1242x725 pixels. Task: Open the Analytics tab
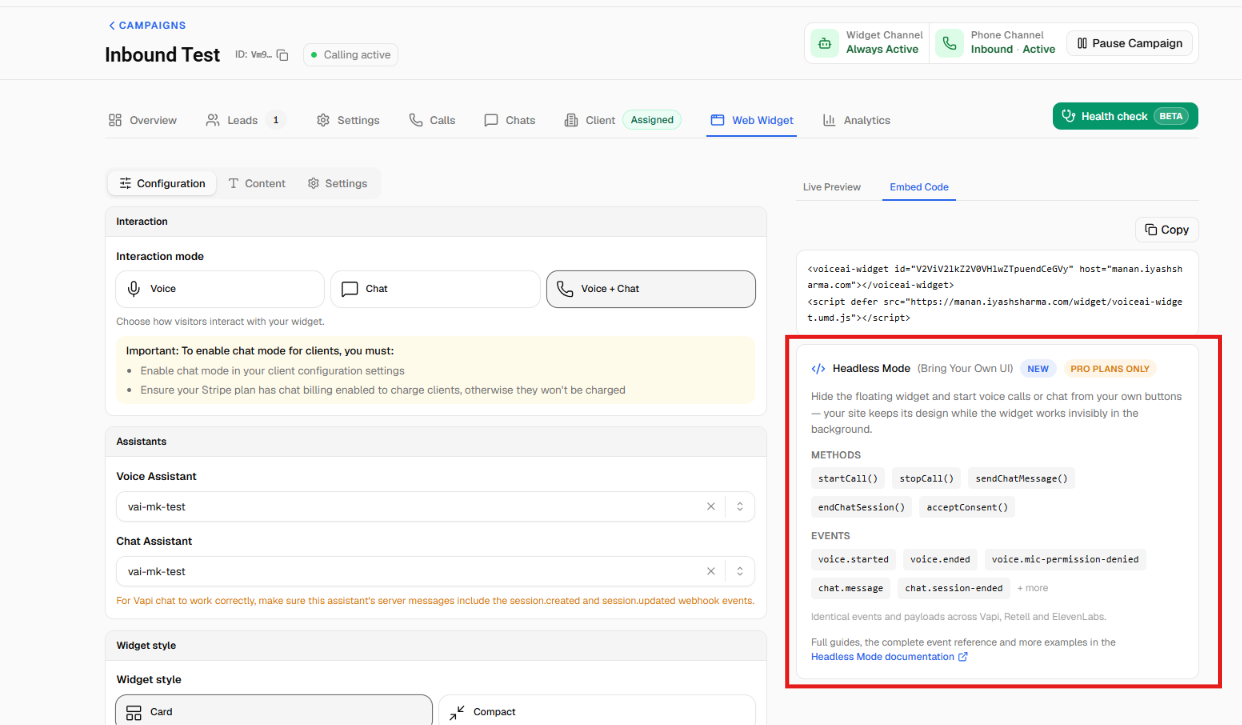(856, 120)
